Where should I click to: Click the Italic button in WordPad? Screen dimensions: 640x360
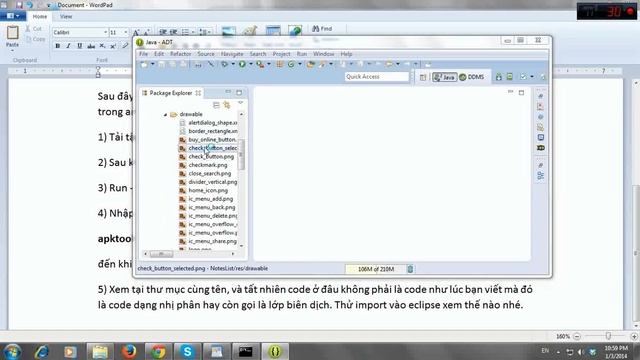[x=69, y=46]
